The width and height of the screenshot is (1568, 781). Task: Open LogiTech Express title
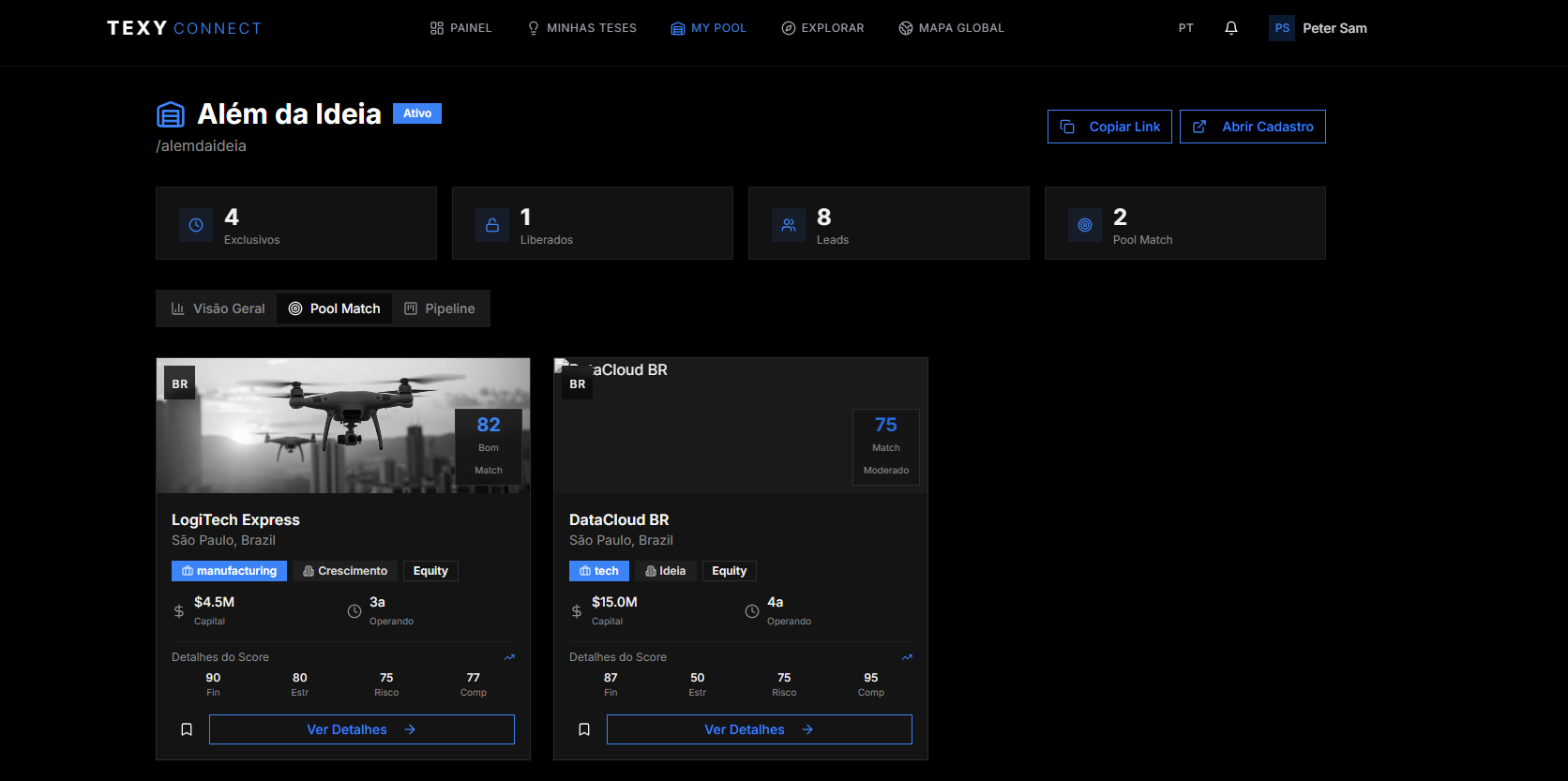235,519
